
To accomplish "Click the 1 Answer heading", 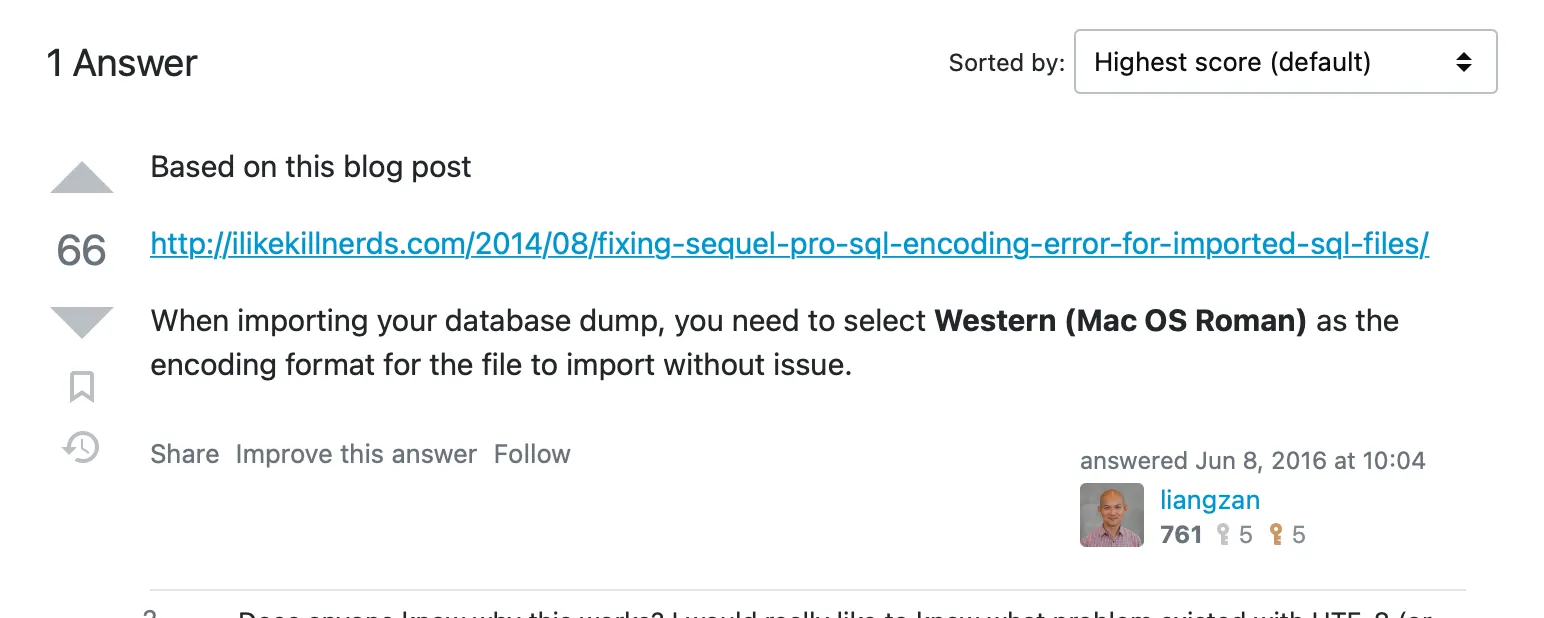I will [122, 63].
